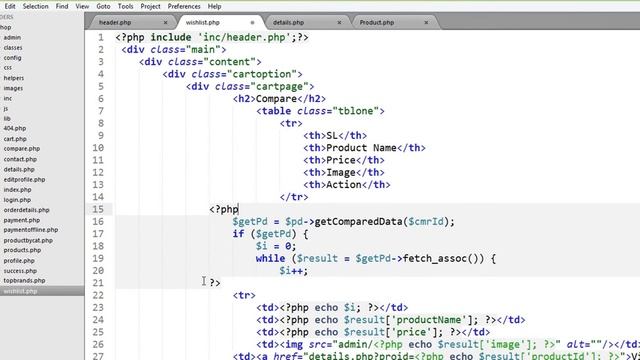
Task: Open the Find menu
Action: pyautogui.click(x=62, y=6)
